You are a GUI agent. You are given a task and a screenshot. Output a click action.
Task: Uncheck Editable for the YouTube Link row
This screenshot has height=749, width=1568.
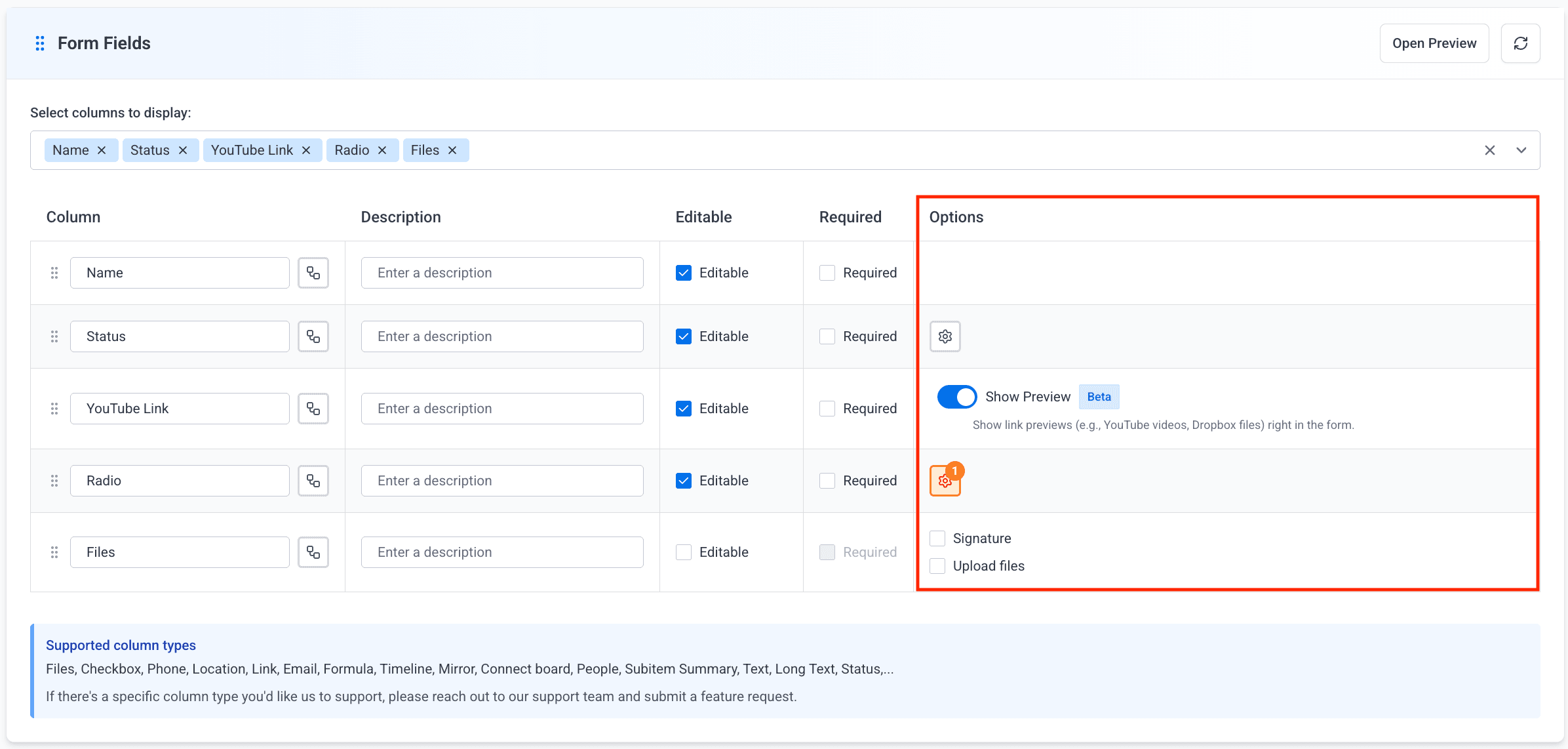684,409
